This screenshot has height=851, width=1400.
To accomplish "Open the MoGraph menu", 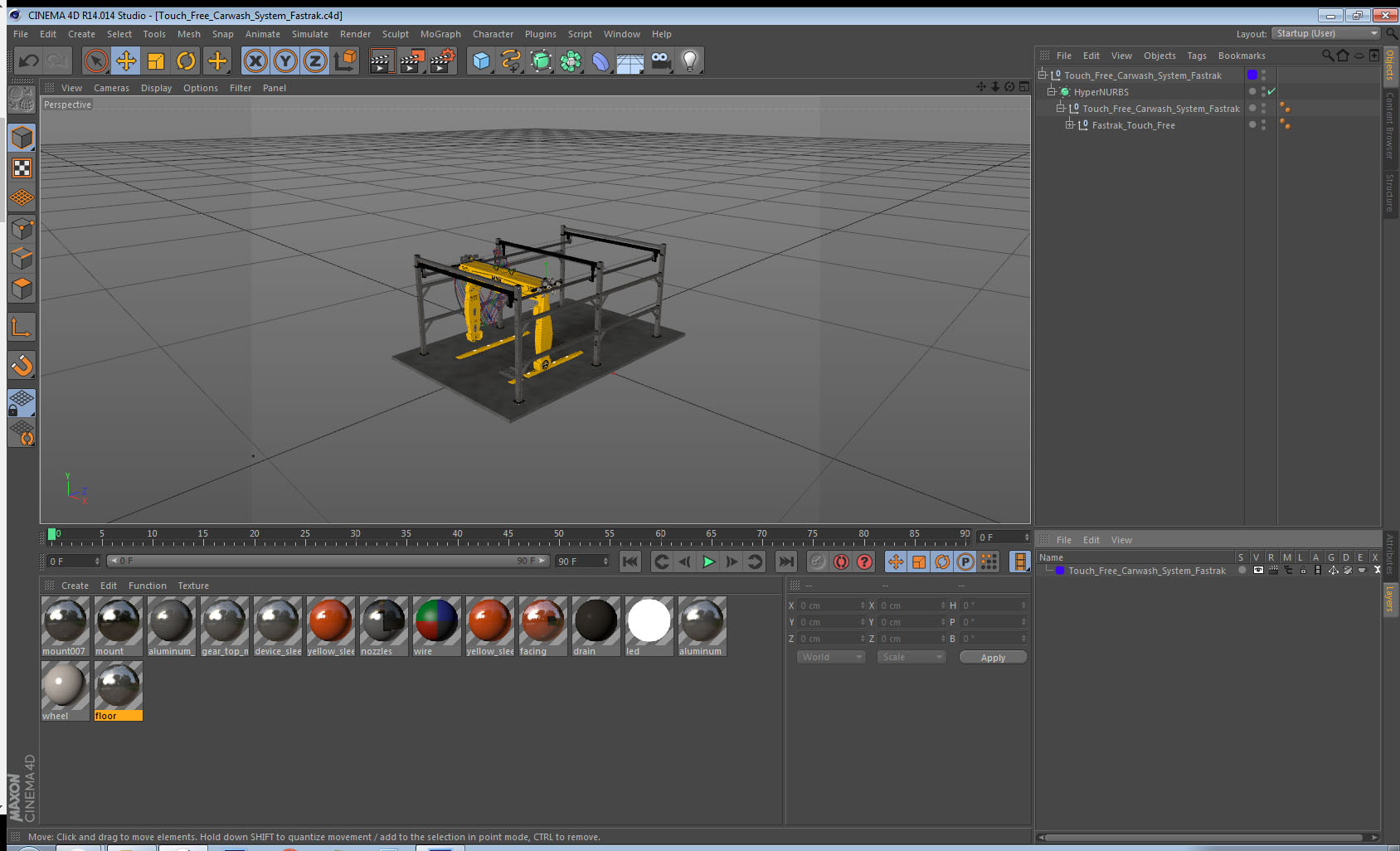I will point(440,34).
